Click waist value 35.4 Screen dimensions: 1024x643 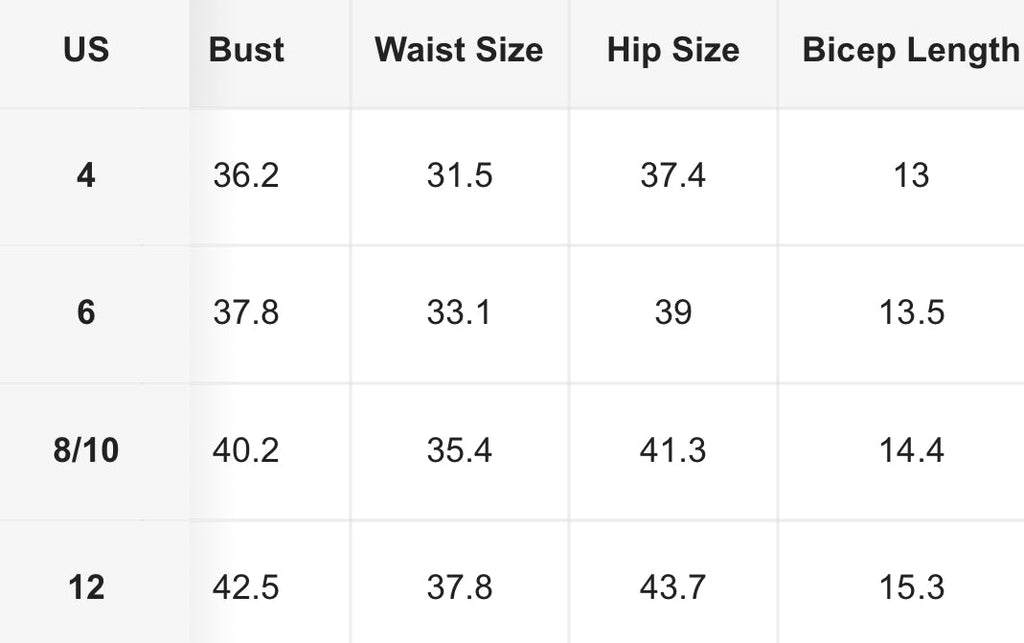(459, 450)
